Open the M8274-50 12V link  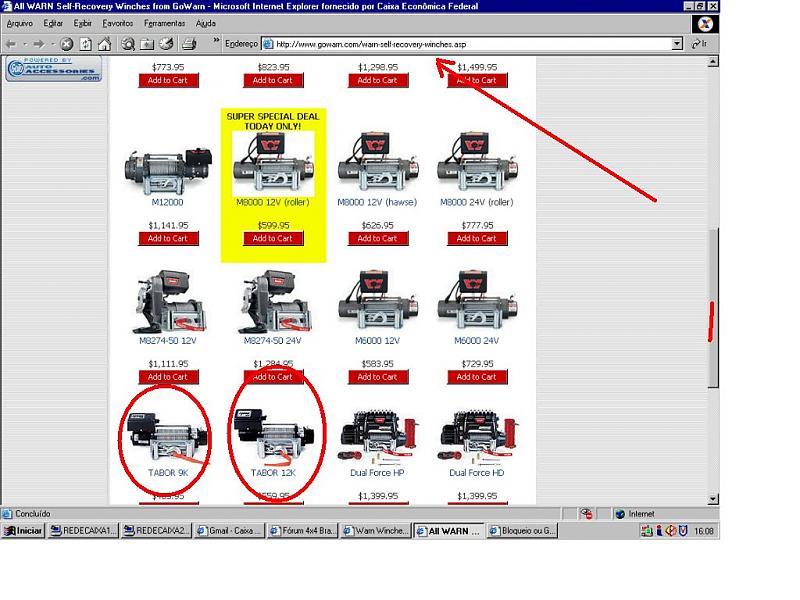(x=168, y=341)
